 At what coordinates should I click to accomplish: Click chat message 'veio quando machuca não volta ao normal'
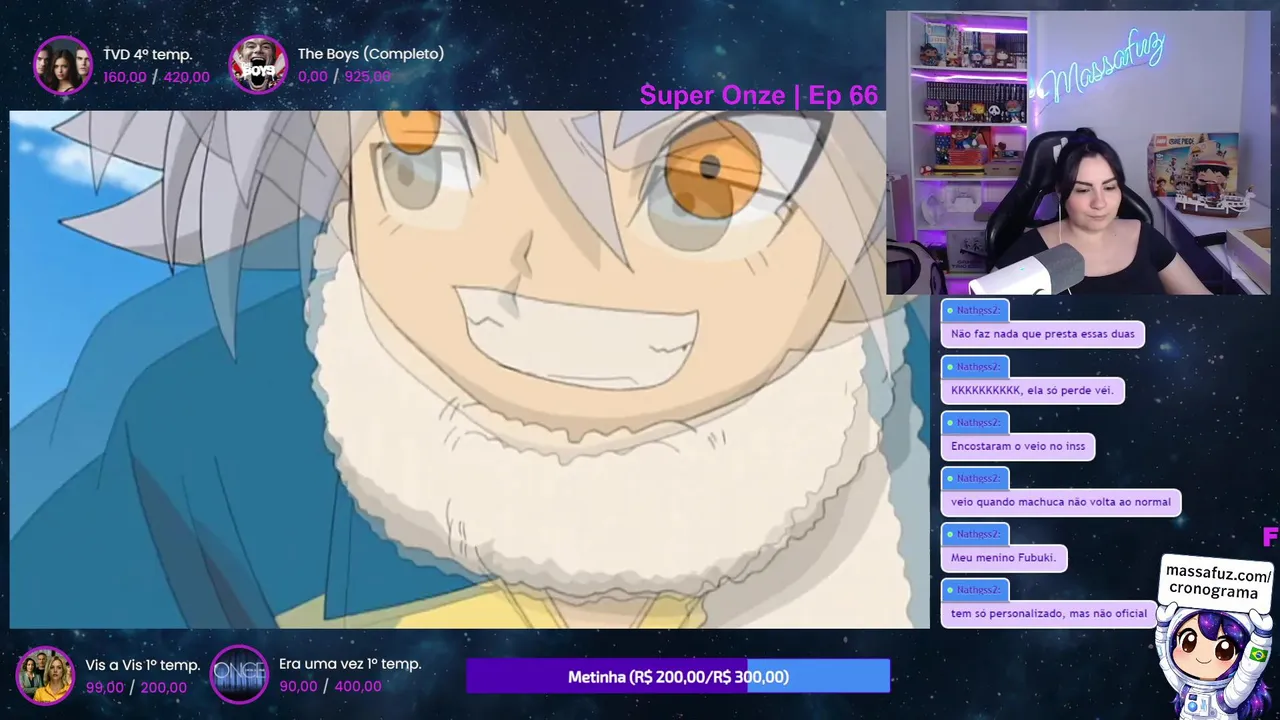pos(1061,502)
